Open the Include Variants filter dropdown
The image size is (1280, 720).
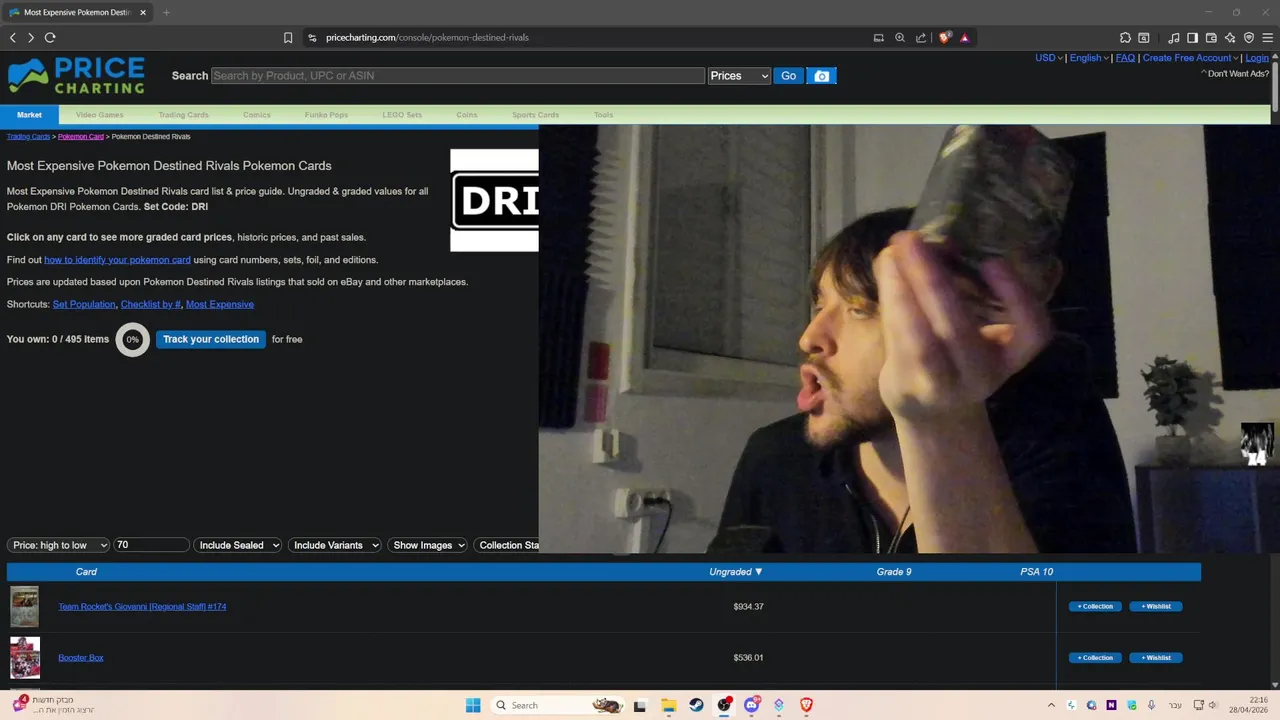point(334,545)
